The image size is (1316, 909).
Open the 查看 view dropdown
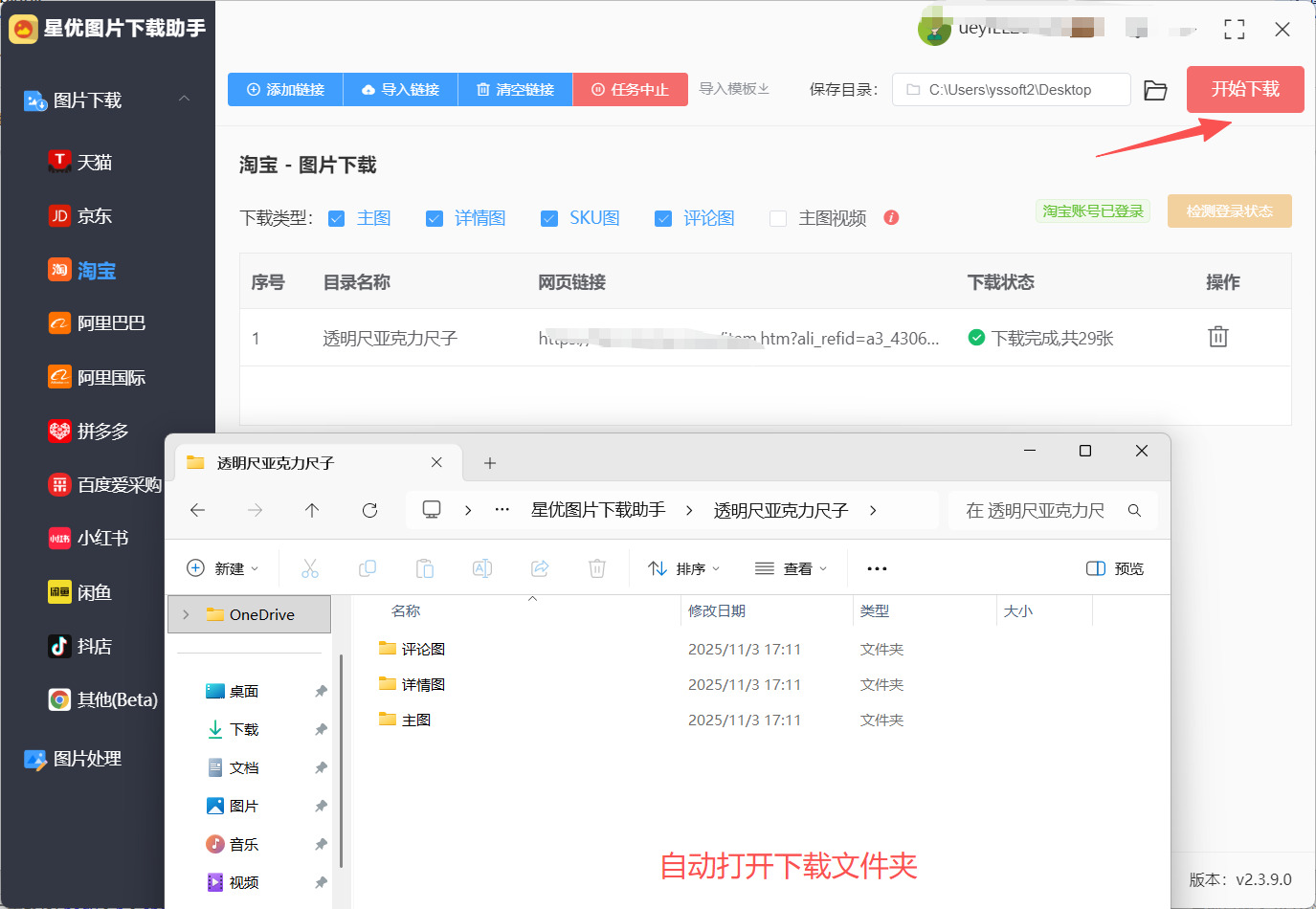tap(791, 568)
